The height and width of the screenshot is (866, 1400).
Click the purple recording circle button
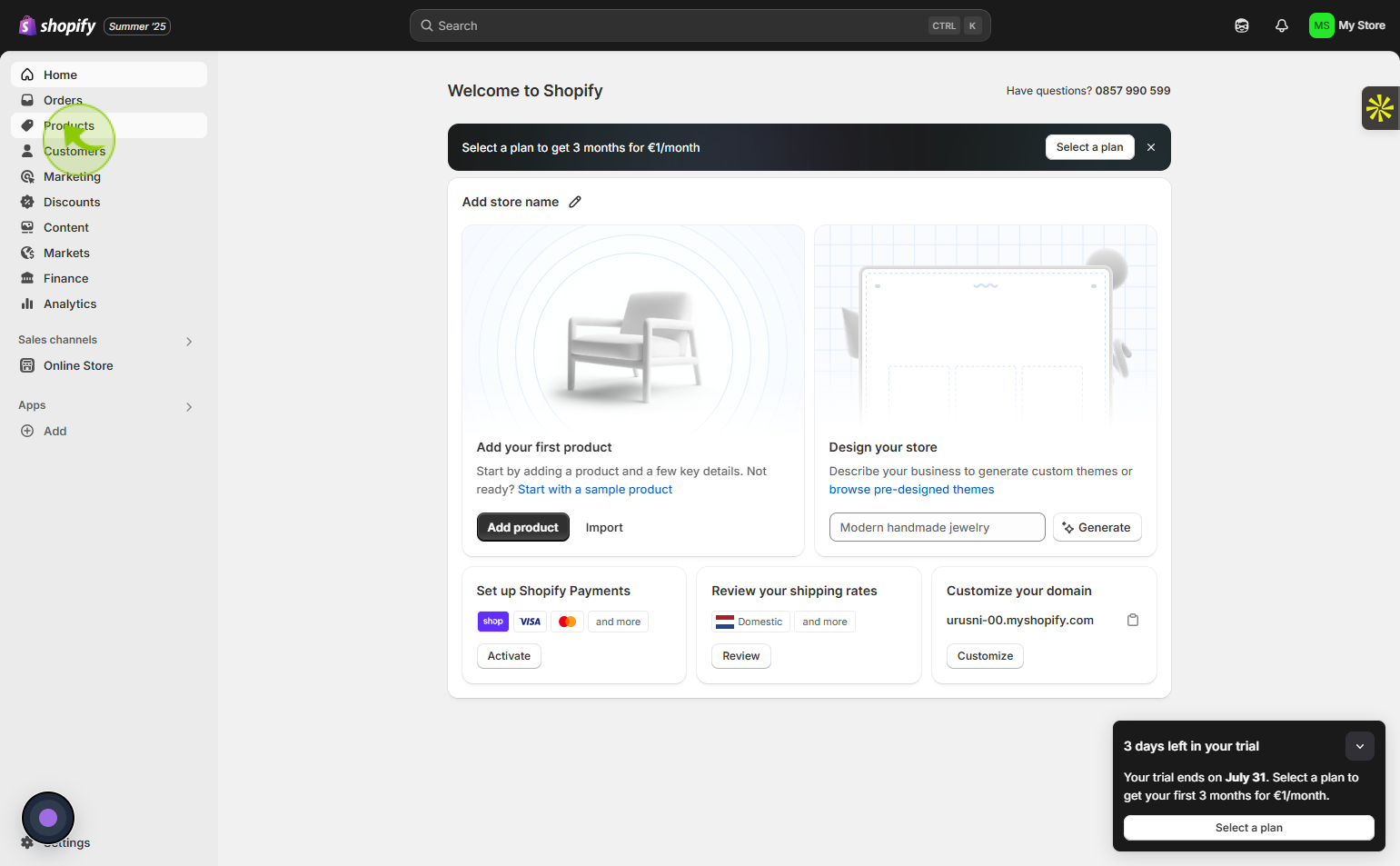coord(48,818)
